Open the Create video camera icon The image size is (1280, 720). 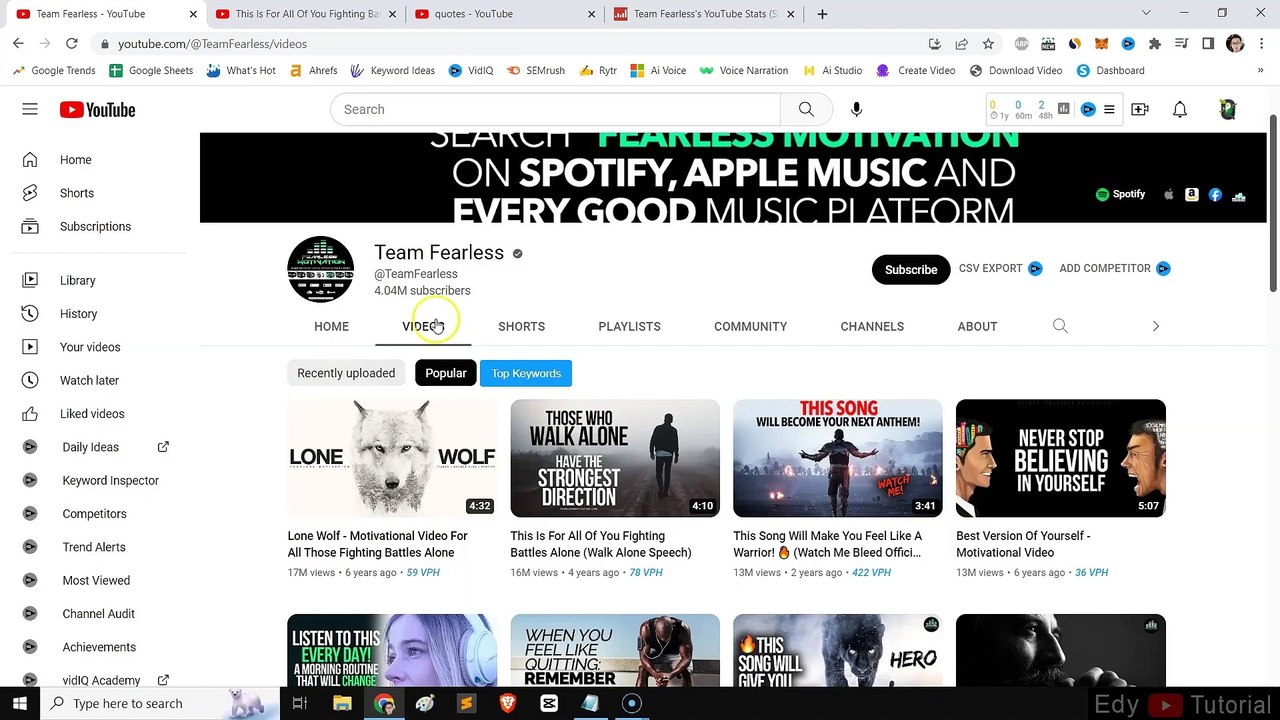(x=1140, y=109)
